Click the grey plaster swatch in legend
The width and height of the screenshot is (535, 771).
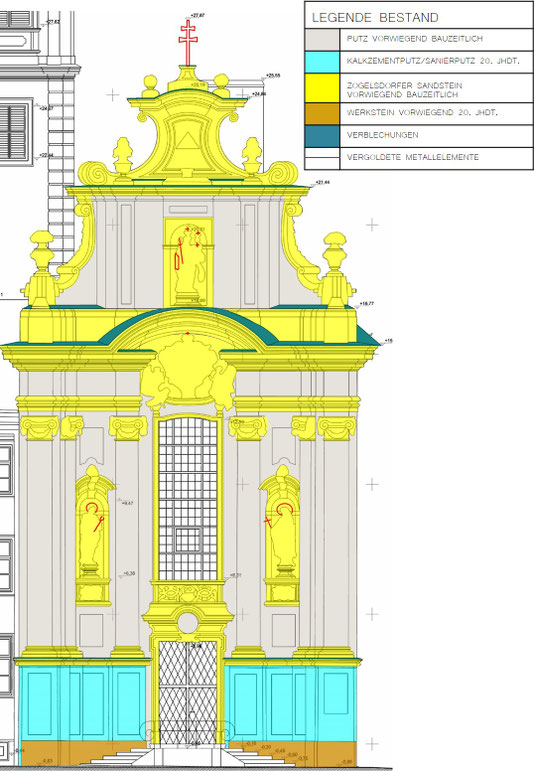[322, 39]
